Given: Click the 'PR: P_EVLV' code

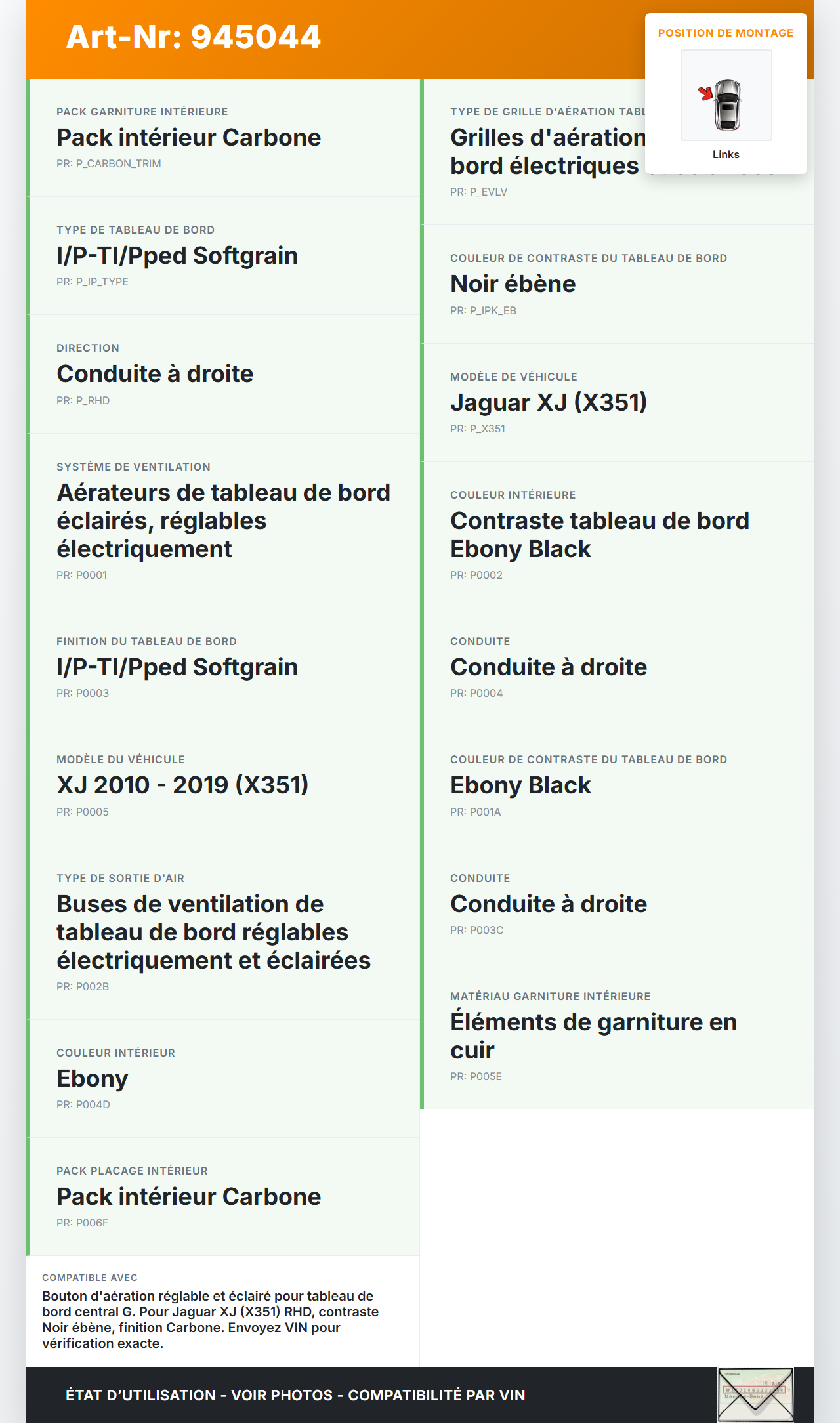Looking at the screenshot, I should point(478,192).
